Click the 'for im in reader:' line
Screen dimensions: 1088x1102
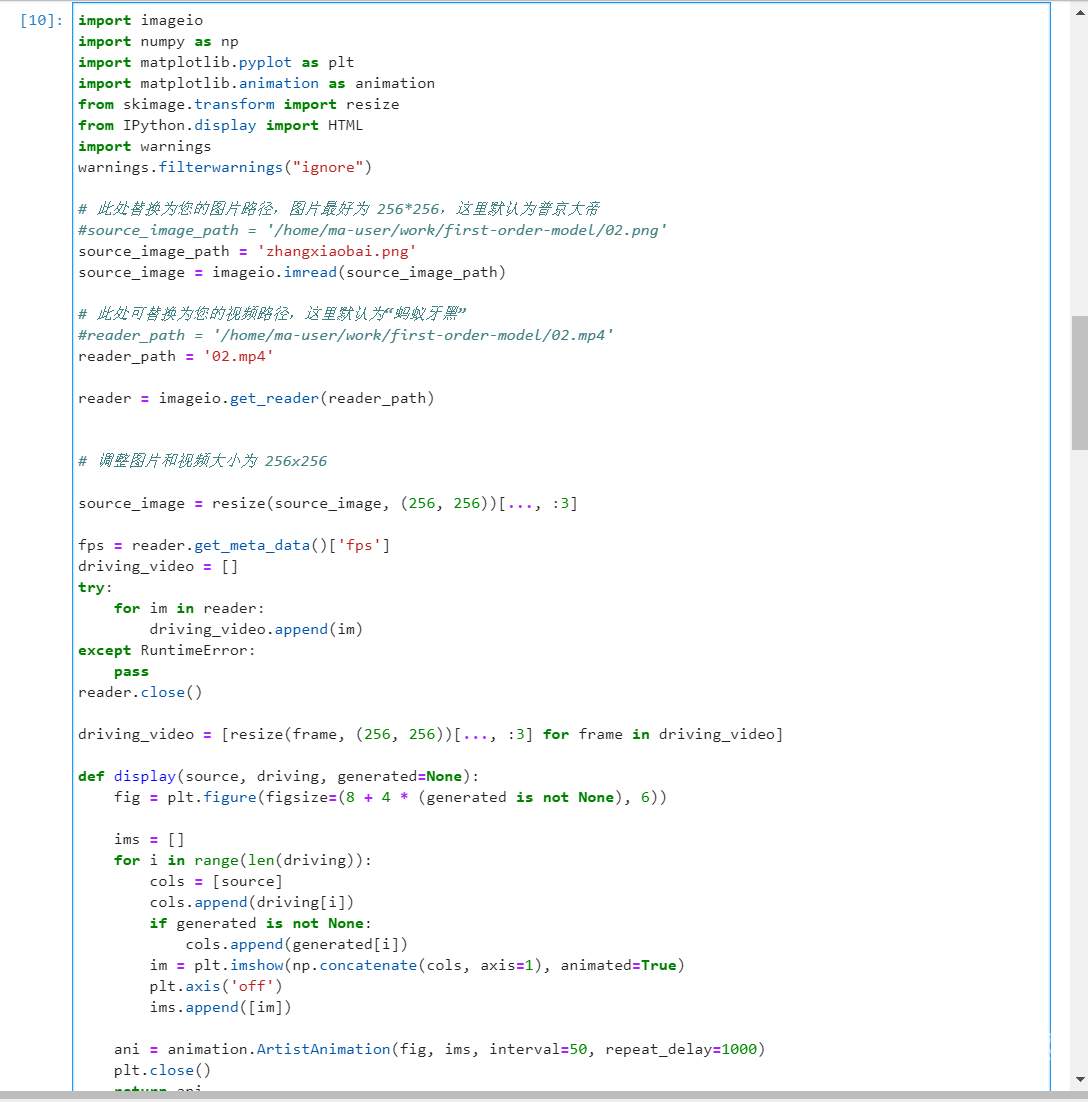pos(189,609)
